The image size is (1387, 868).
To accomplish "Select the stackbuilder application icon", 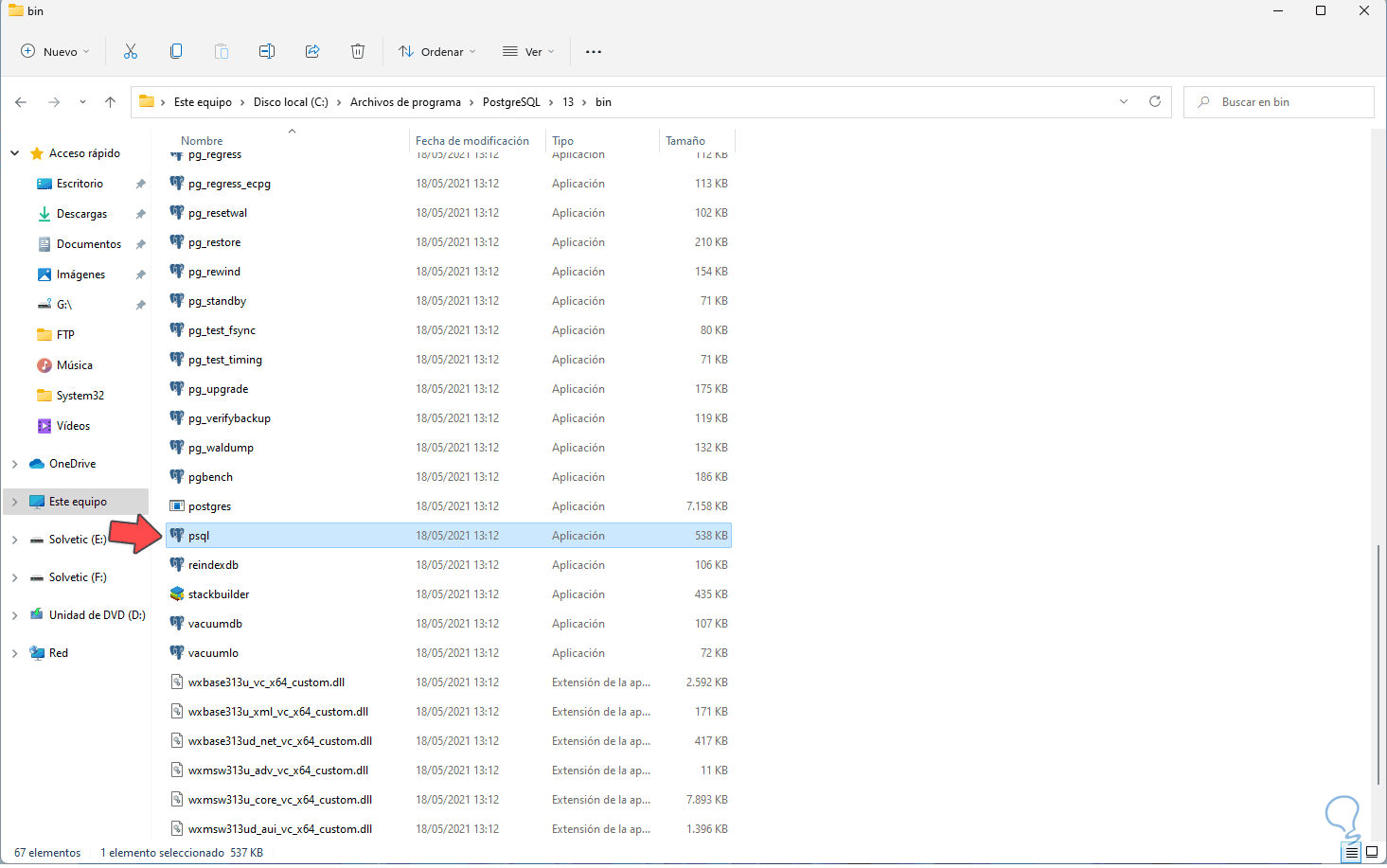I will [x=177, y=593].
